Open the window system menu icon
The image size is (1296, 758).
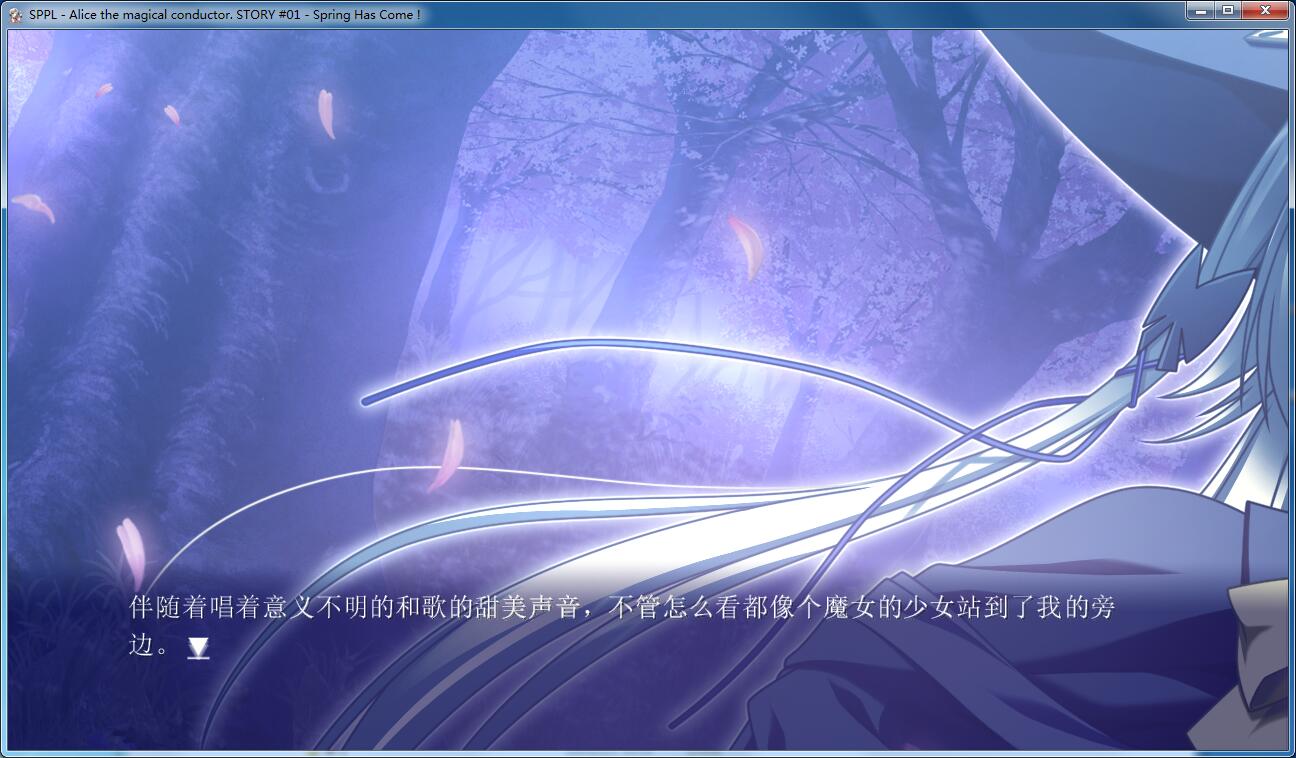[15, 14]
